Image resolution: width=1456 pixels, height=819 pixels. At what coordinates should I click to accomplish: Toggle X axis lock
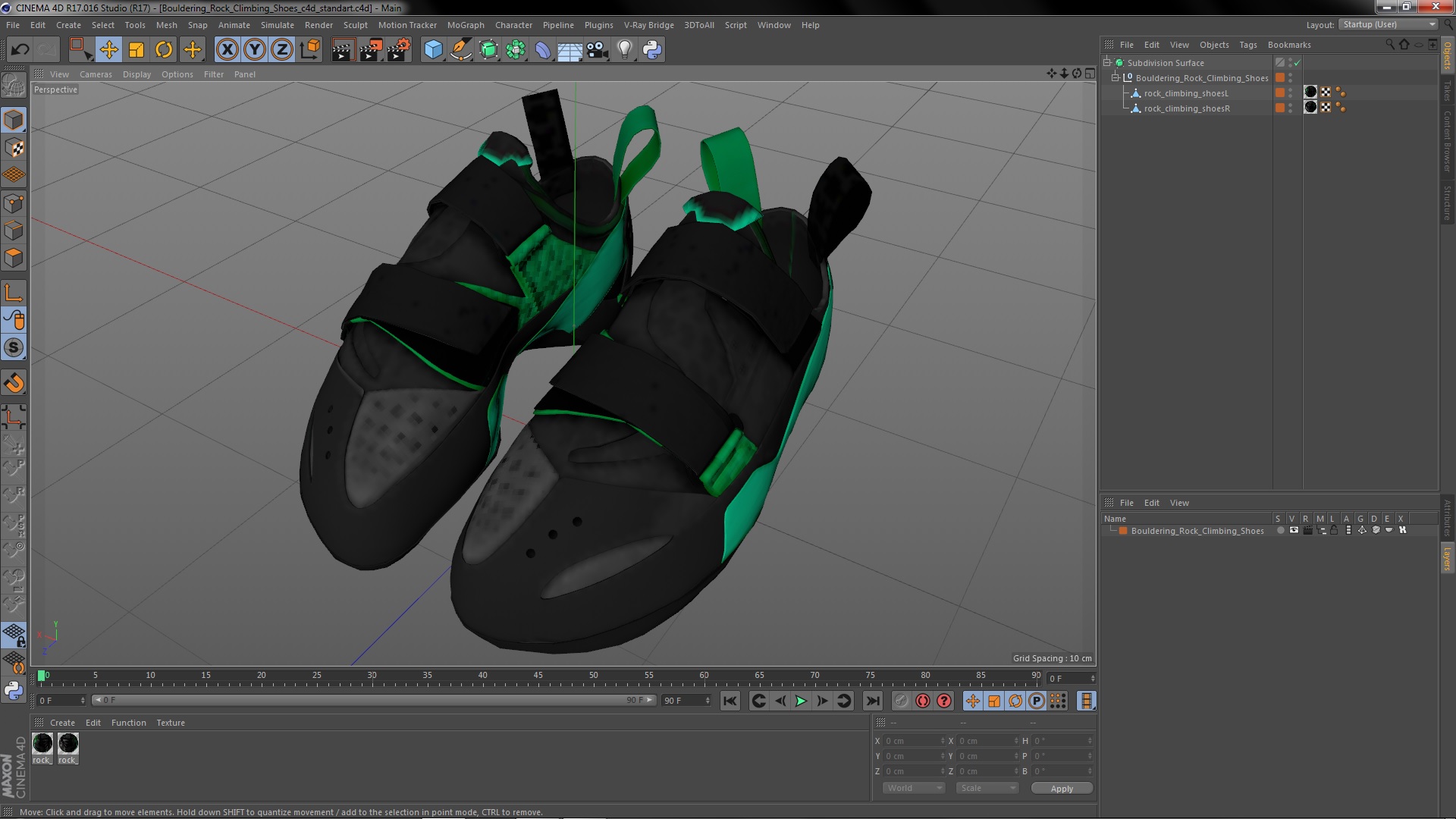[x=227, y=50]
